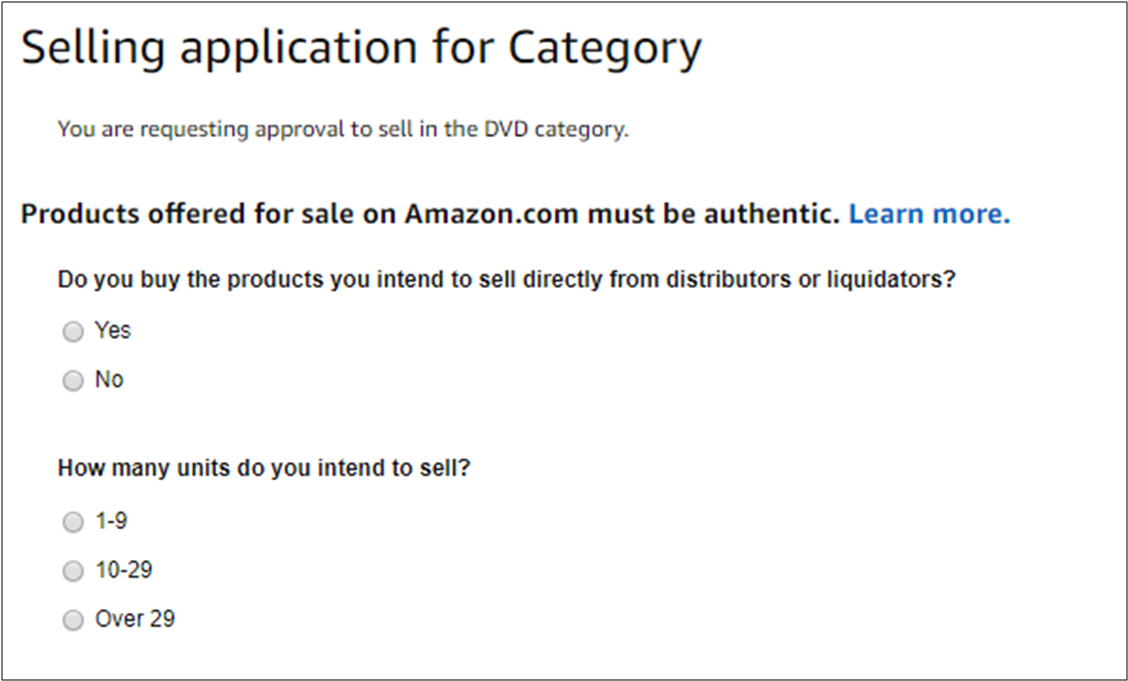Click the How many units question text
The width and height of the screenshot is (1128, 681).
point(264,468)
